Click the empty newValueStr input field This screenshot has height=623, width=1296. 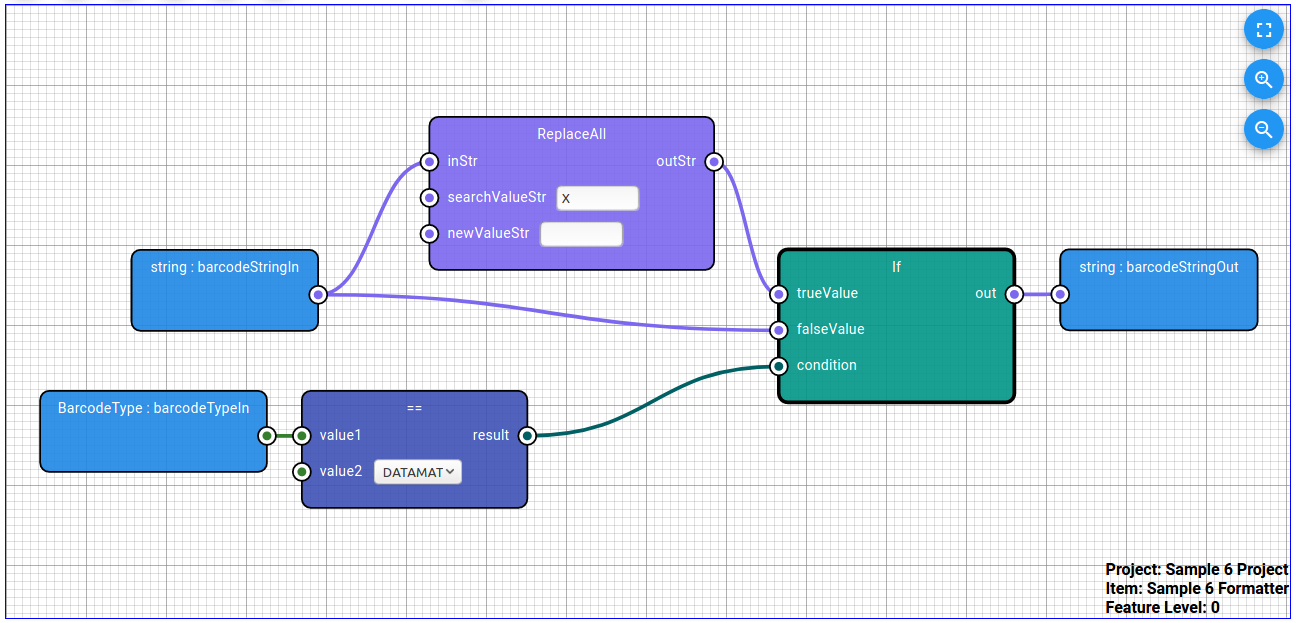click(581, 233)
